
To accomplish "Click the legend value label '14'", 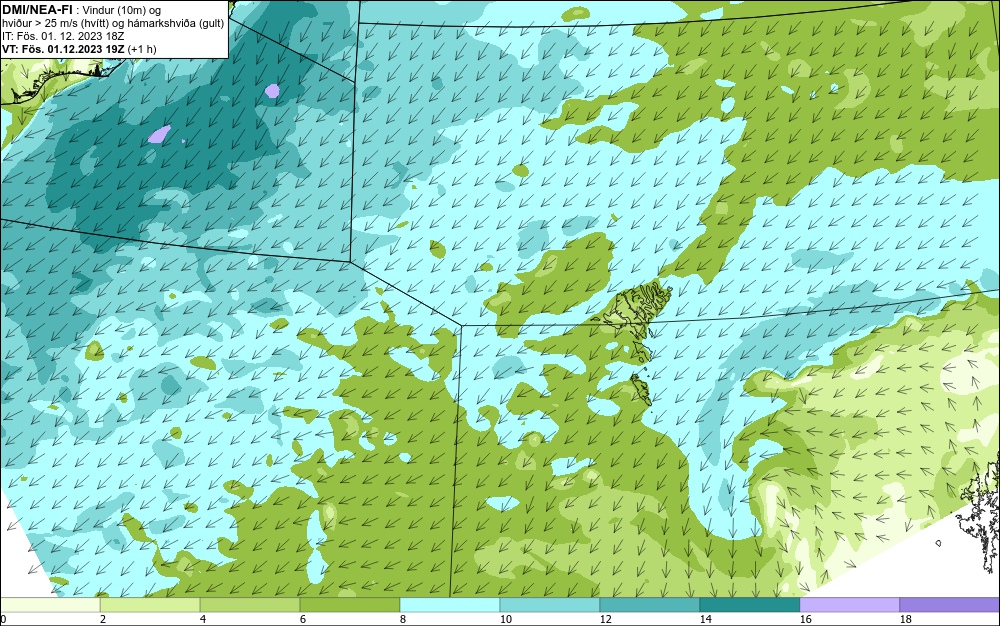I will coord(705,619).
